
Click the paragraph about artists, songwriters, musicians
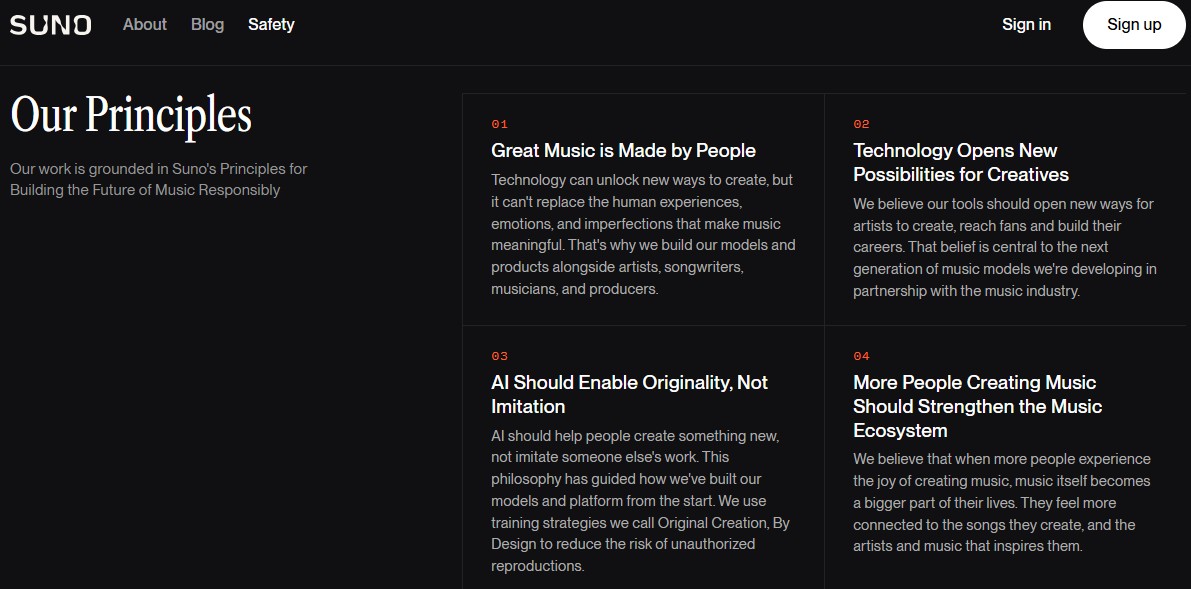643,235
